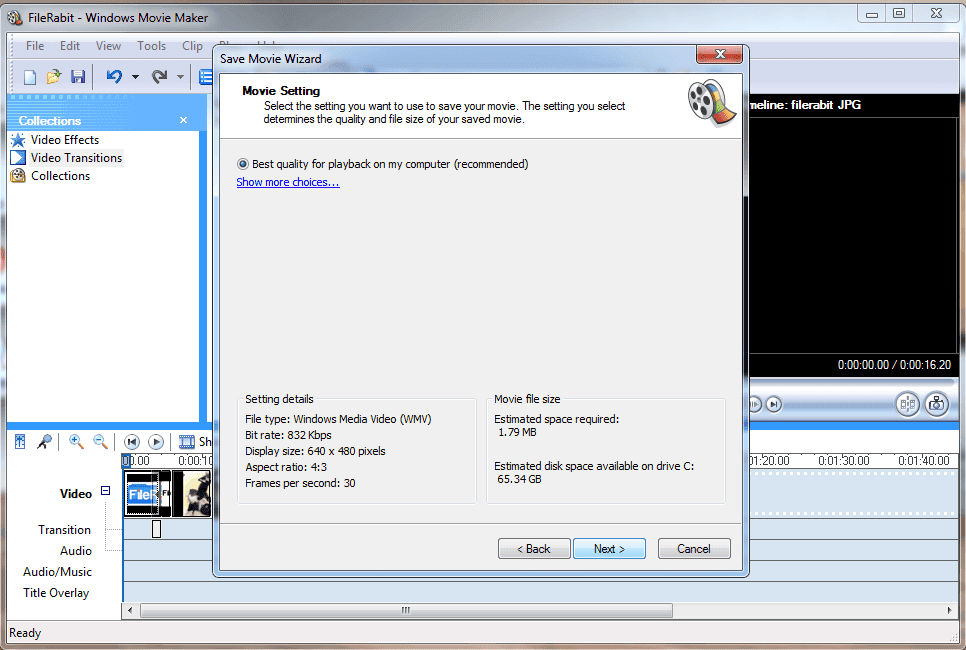Zoom in on the timeline
Image resolution: width=966 pixels, height=650 pixels.
pos(76,441)
